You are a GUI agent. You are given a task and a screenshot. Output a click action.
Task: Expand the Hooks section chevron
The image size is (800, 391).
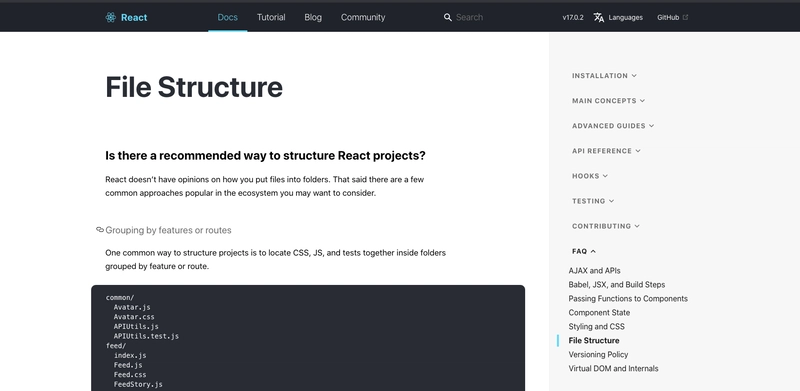click(x=605, y=176)
